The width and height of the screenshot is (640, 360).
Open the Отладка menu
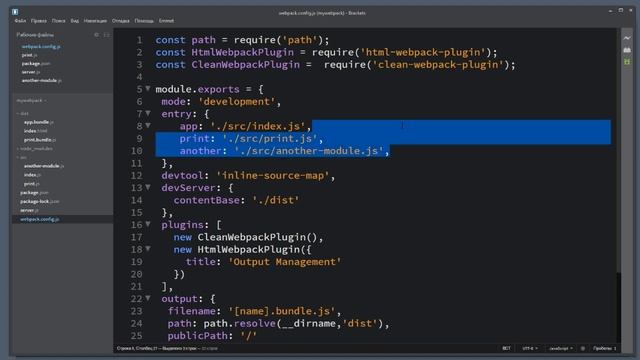tap(120, 20)
